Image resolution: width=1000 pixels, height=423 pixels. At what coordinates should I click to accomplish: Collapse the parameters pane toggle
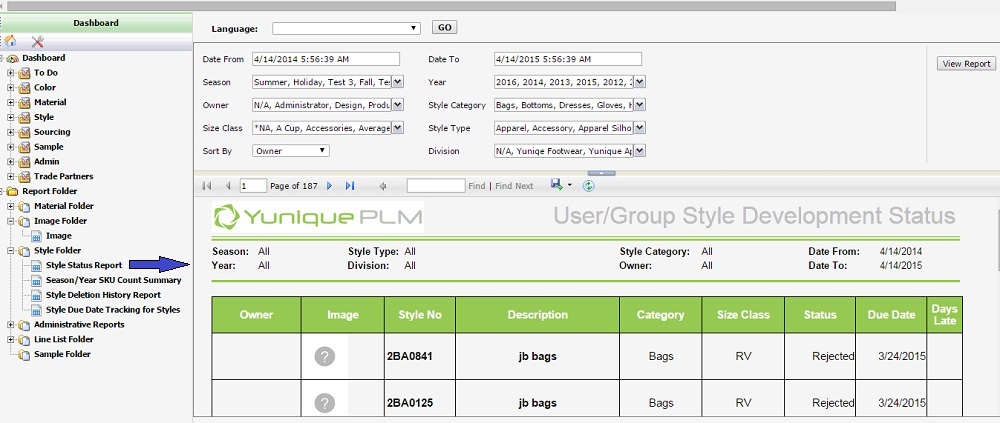[x=601, y=173]
